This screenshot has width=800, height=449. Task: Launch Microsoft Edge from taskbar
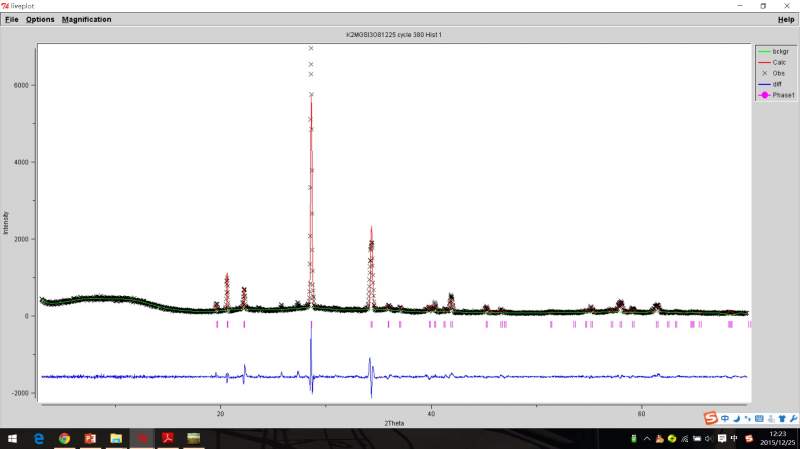tap(39, 438)
